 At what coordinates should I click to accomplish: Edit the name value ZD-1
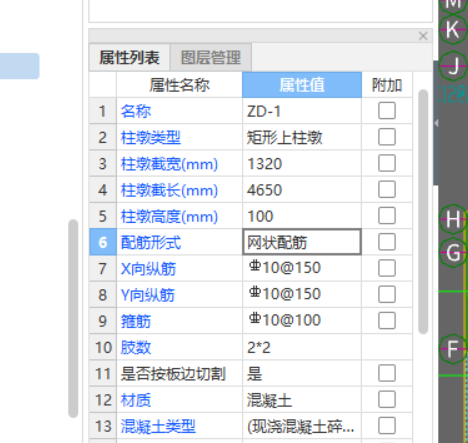(x=302, y=111)
